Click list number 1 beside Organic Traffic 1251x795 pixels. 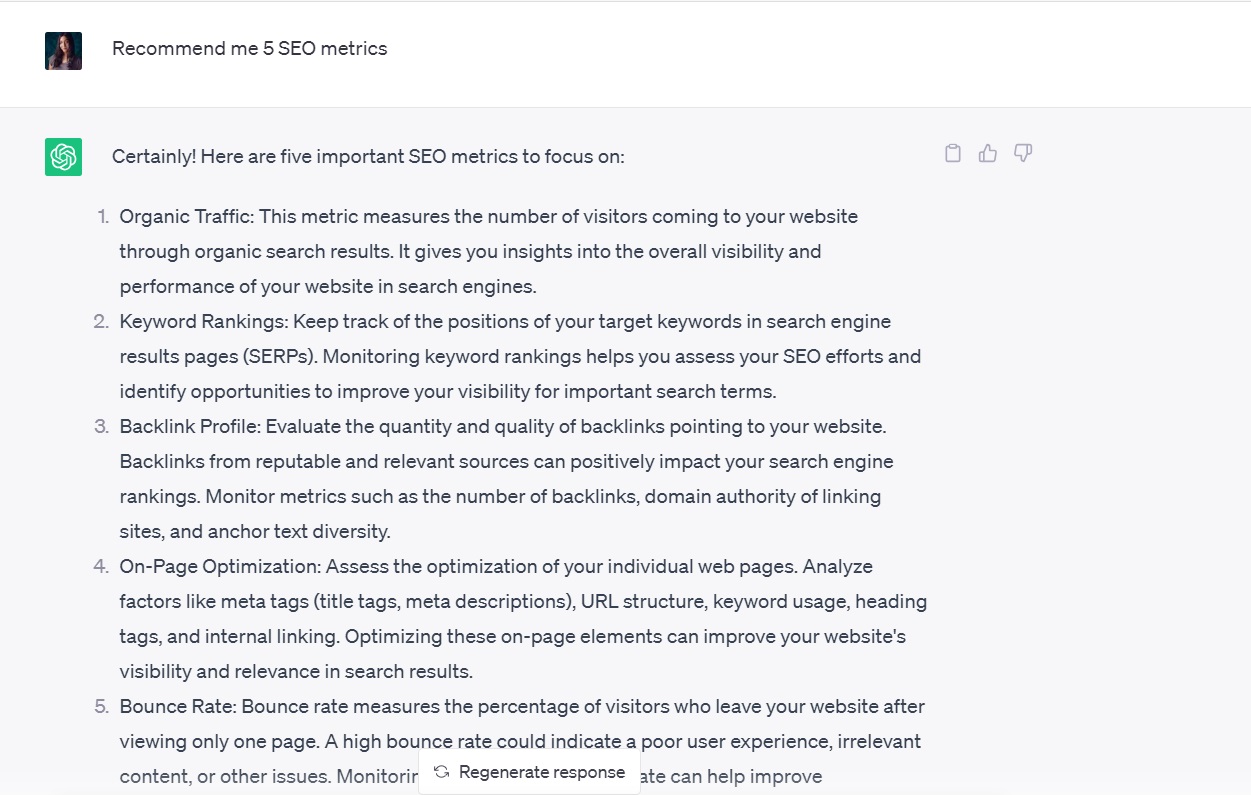(102, 216)
